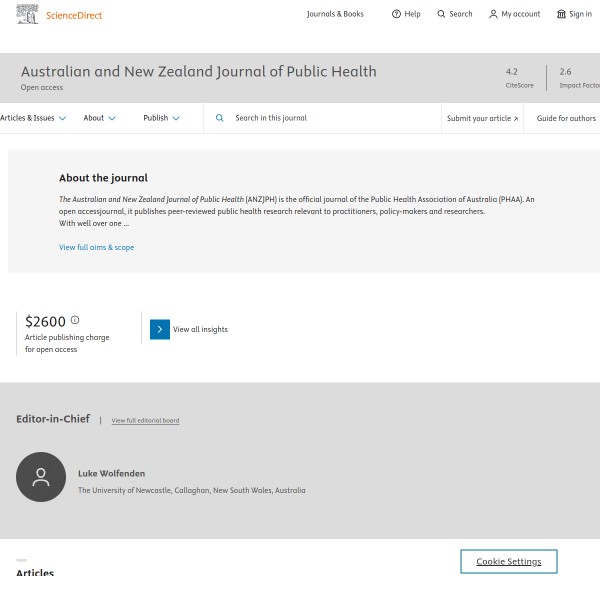Viewport: 600px width, 600px height.
Task: Open My account user icon
Action: (x=493, y=14)
